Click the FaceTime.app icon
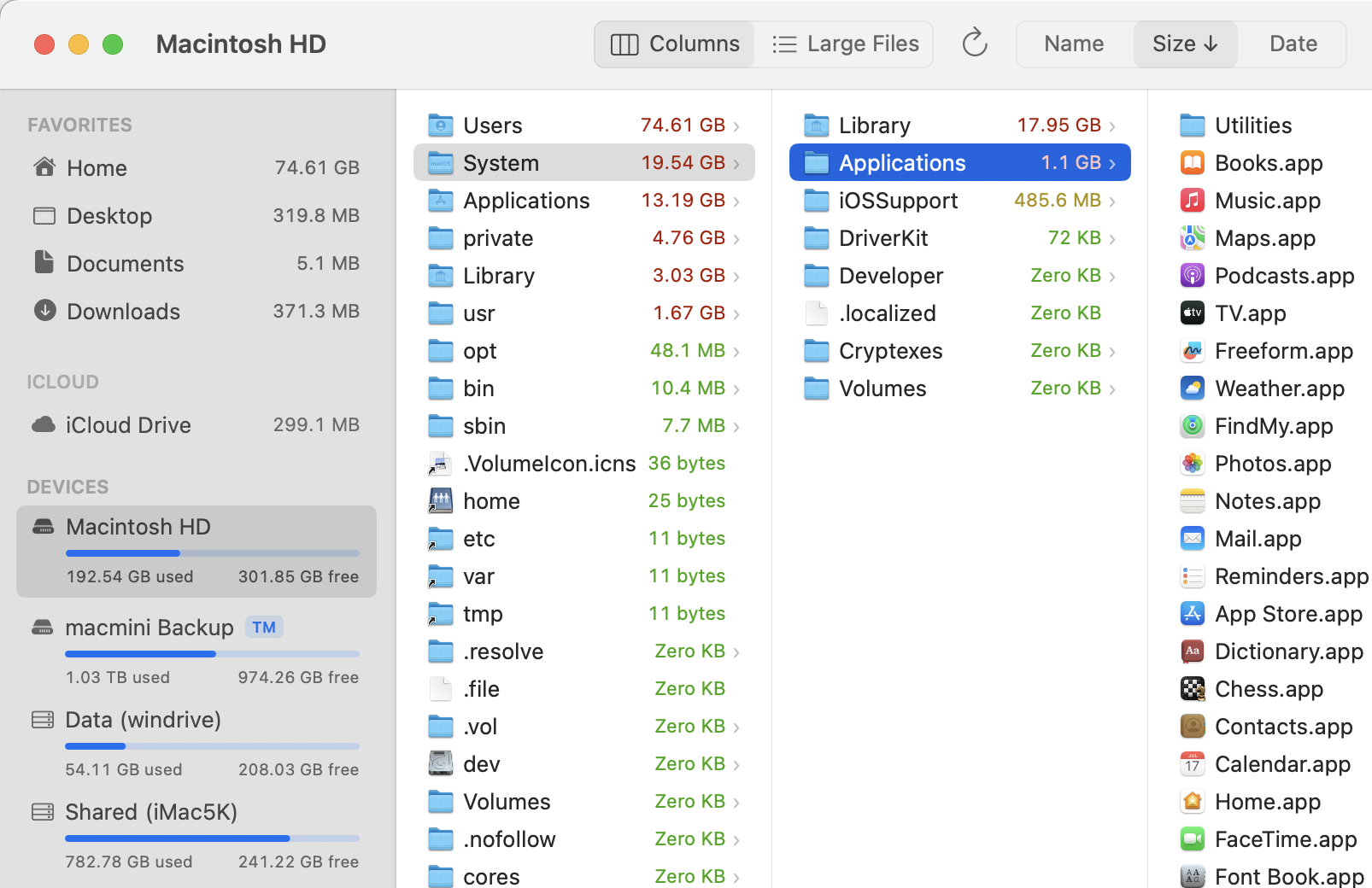This screenshot has height=888, width=1372. coord(1193,839)
